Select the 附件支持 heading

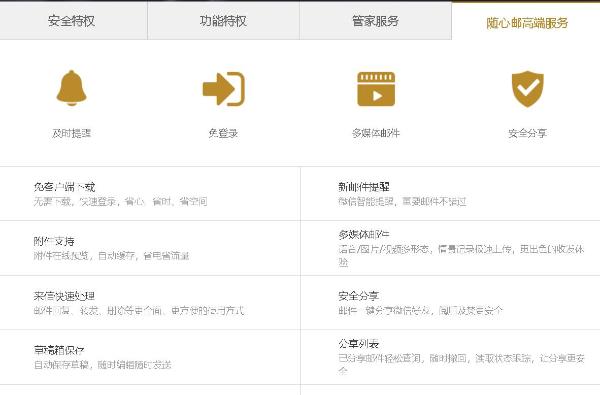pos(54,241)
